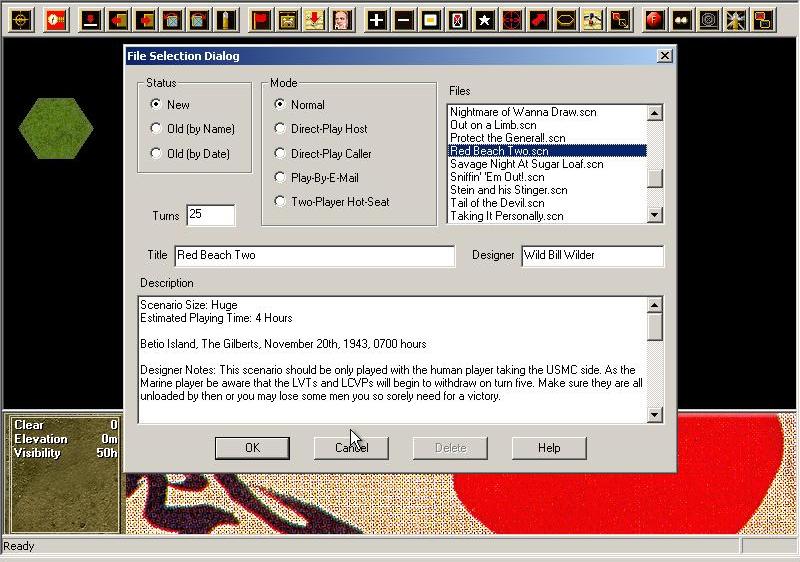Click the plus sign toolbar icon
Image resolution: width=800 pixels, height=562 pixels.
376,19
